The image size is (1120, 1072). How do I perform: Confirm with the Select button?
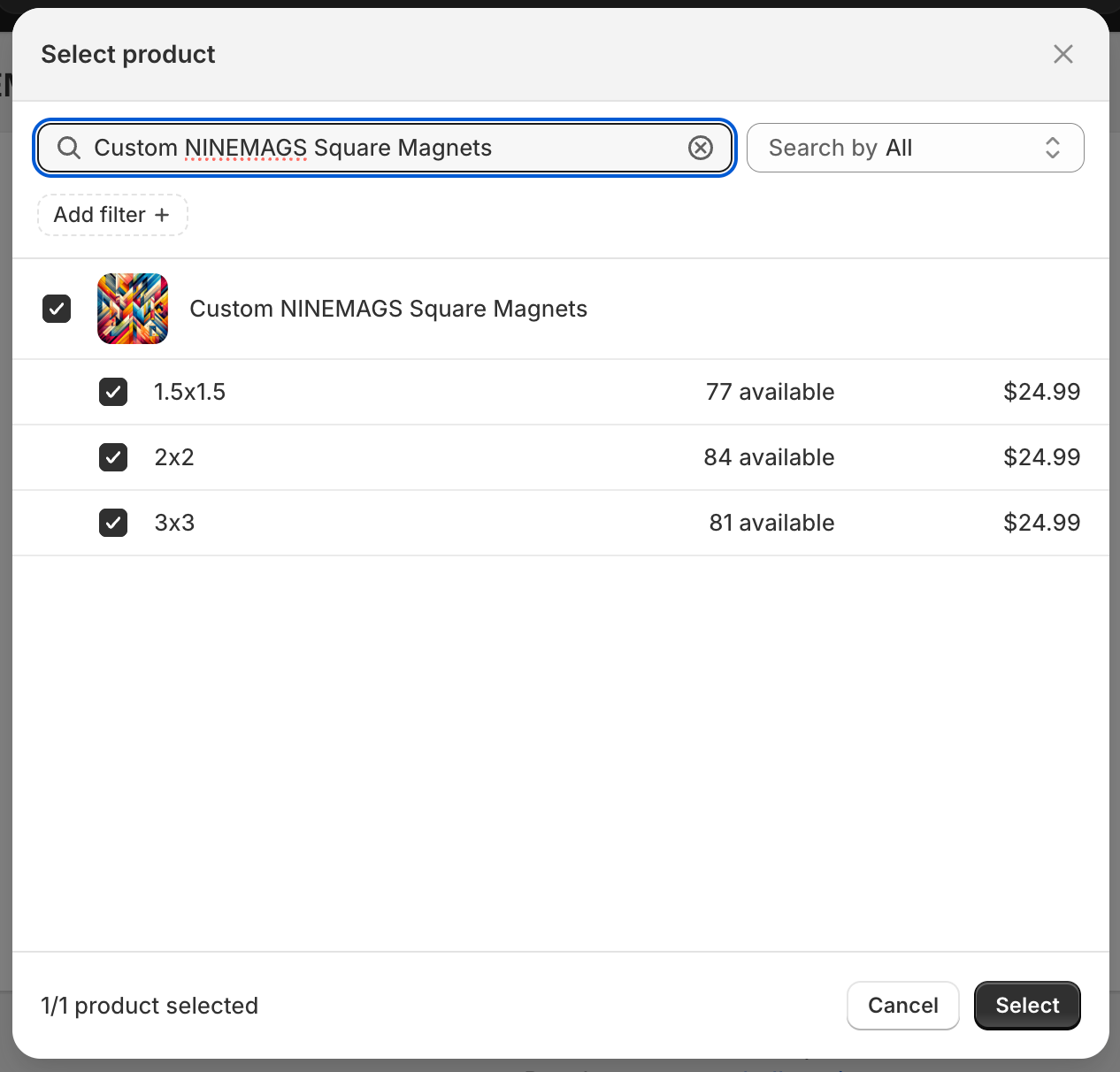(x=1026, y=1006)
